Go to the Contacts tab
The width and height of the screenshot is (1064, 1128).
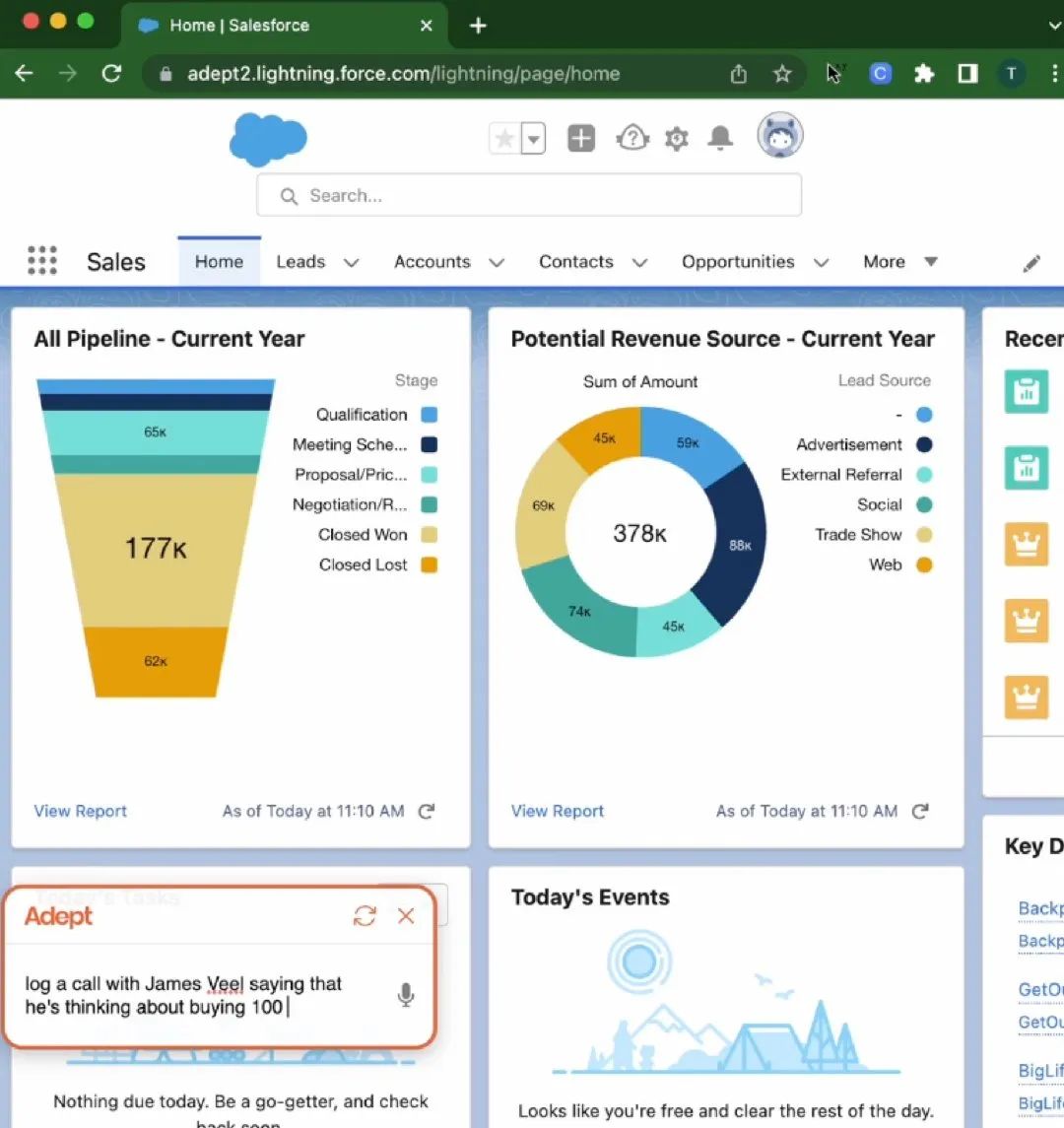[x=575, y=262]
